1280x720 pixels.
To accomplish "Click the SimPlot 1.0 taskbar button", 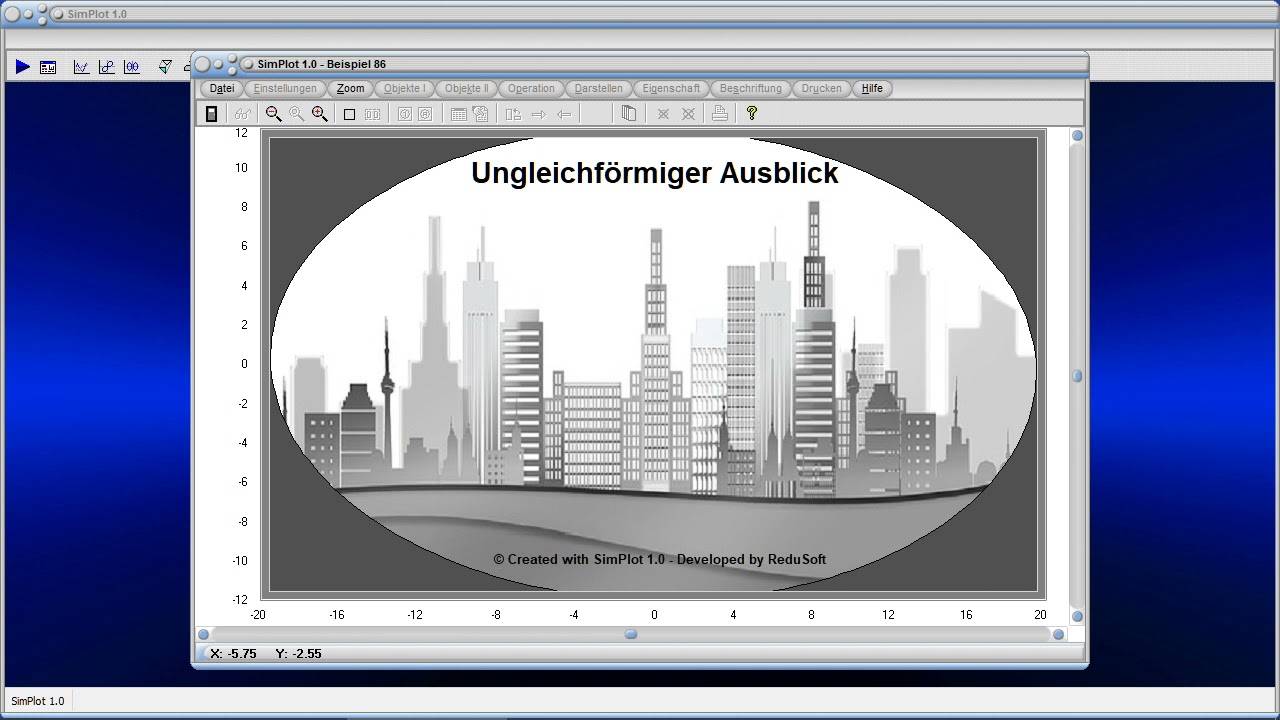I will coord(38,701).
